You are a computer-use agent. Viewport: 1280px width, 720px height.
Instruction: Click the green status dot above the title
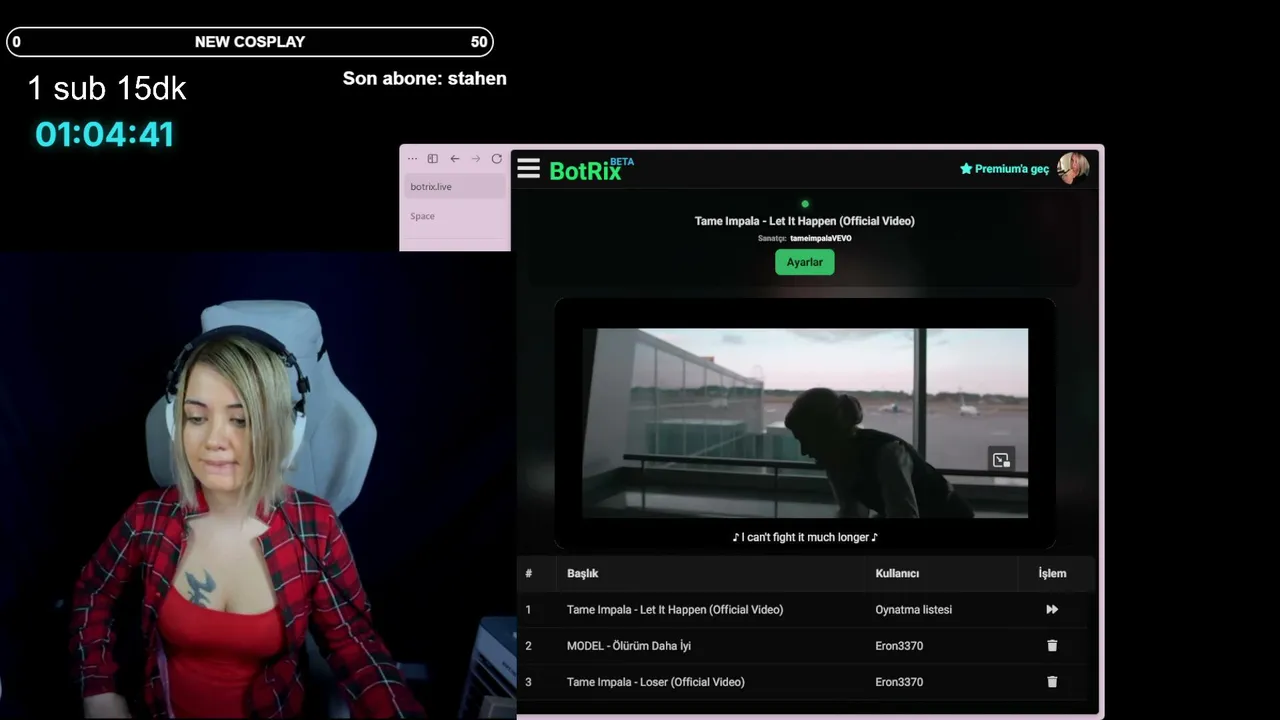coord(805,204)
